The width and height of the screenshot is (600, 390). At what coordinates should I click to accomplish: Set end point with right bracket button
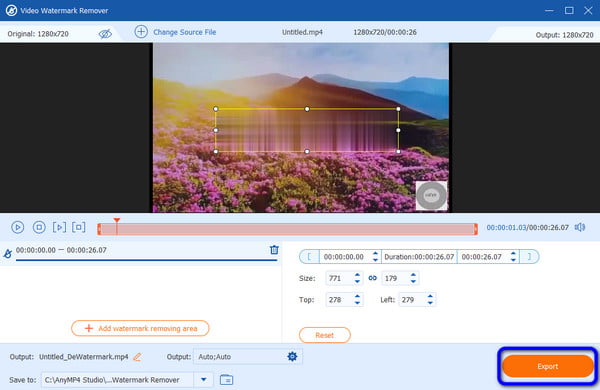(x=529, y=257)
